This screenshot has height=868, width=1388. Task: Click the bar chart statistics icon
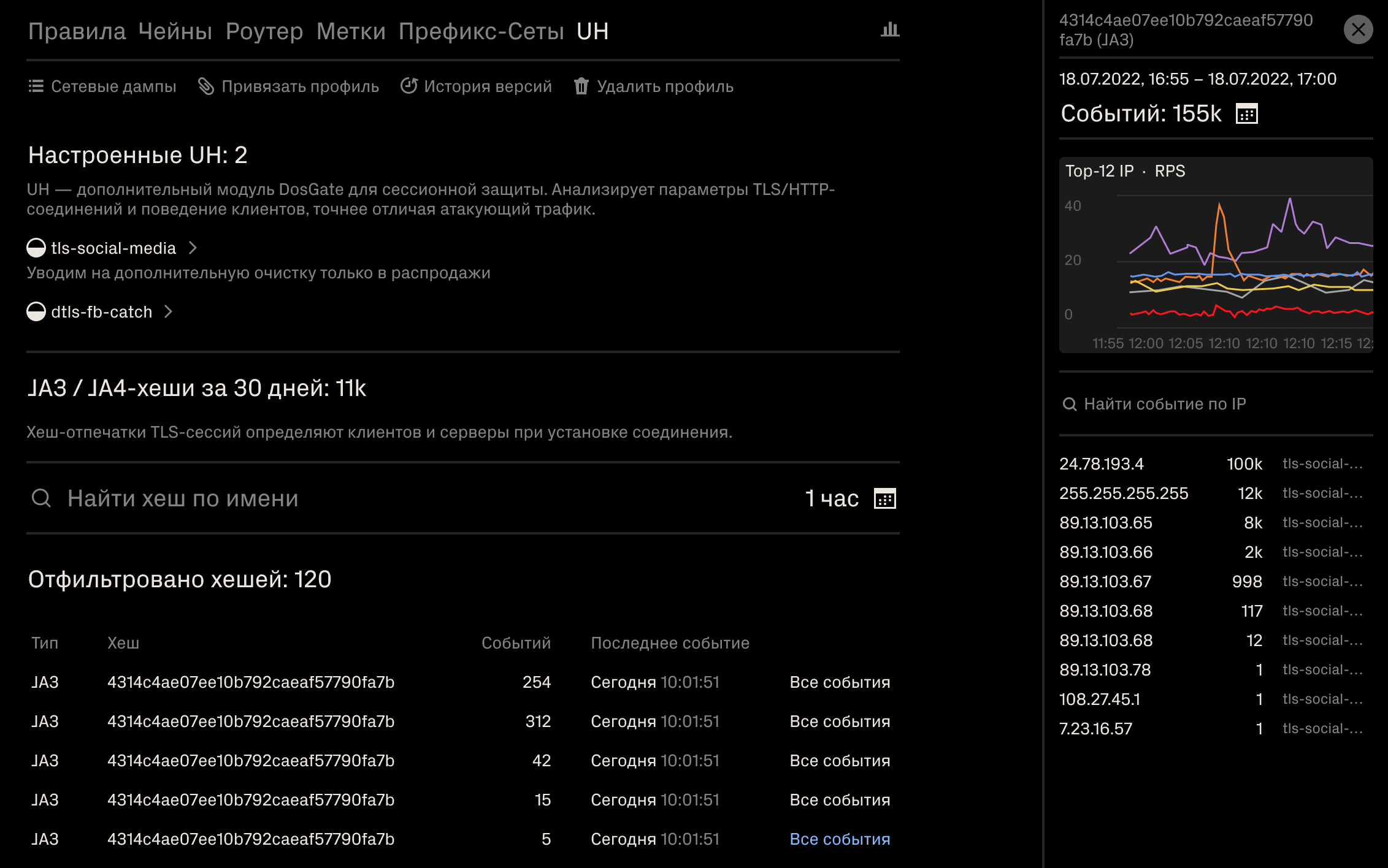pyautogui.click(x=889, y=29)
